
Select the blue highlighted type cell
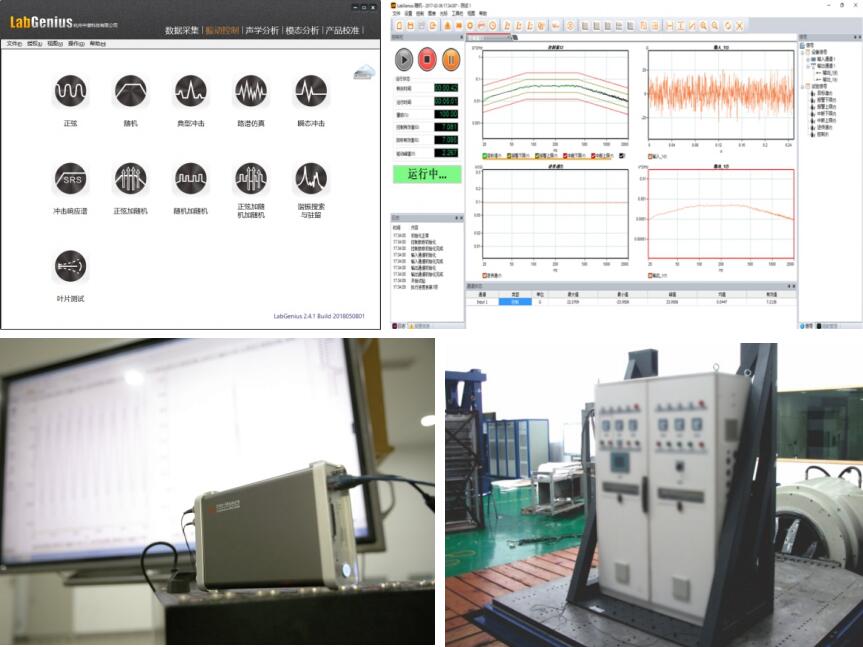click(x=515, y=302)
